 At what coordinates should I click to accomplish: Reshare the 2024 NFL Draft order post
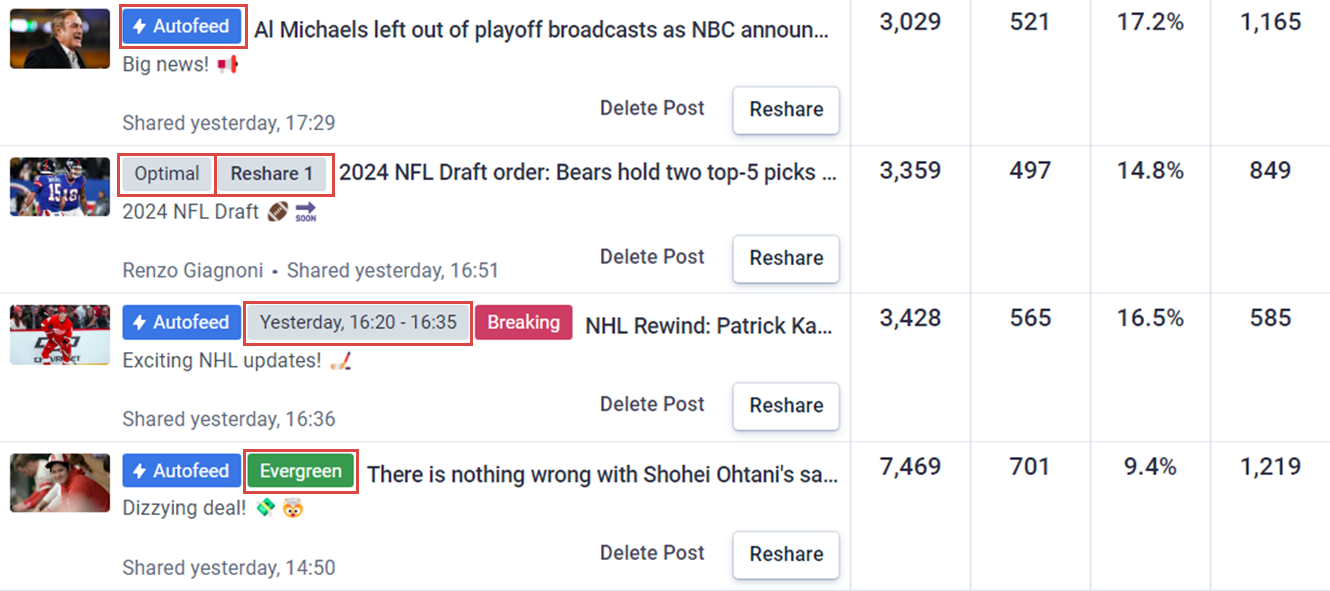tap(786, 258)
